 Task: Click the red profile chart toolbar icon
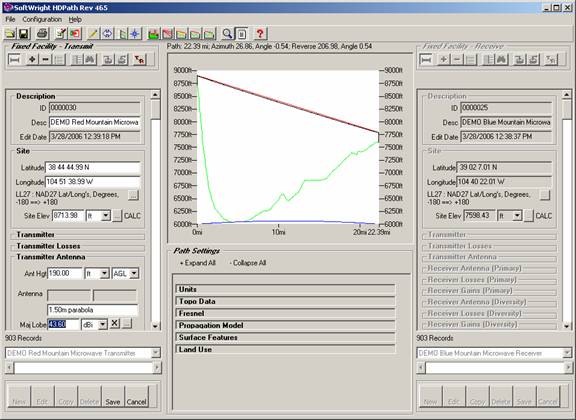point(167,34)
